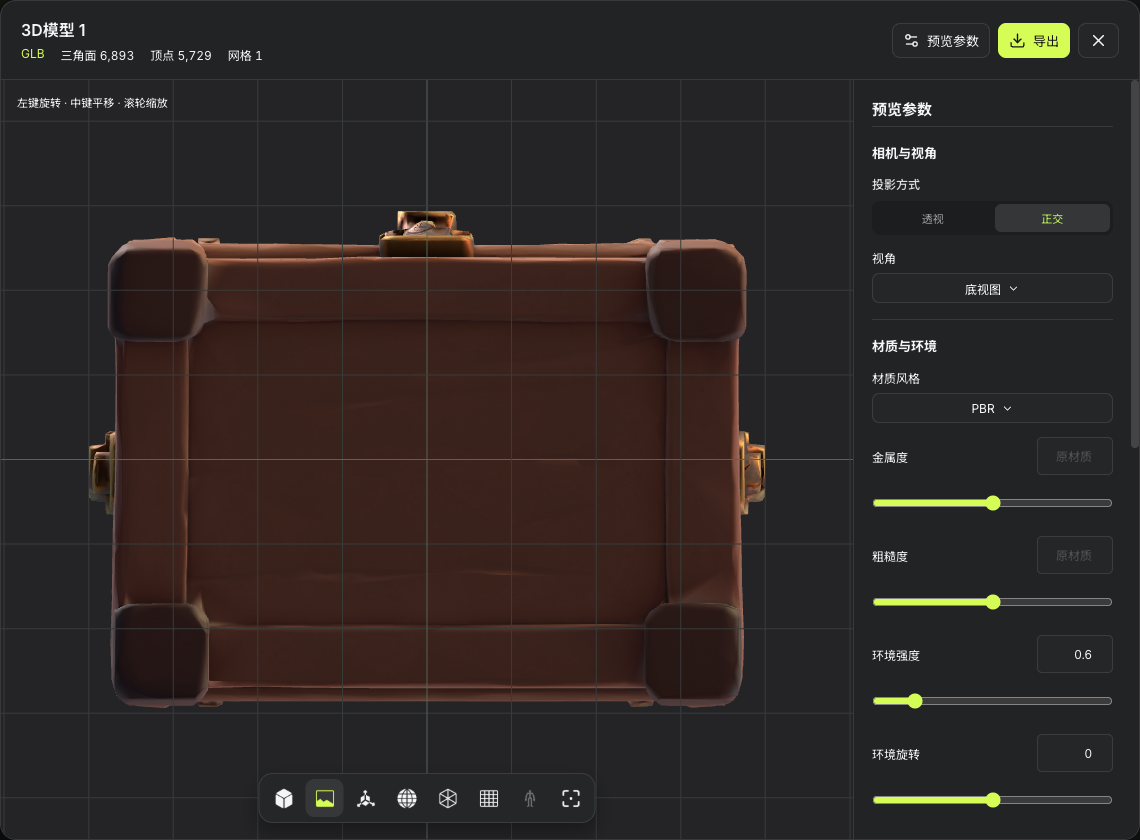The image size is (1140, 840).
Task: Click the 3D模型 1 title
Action: pos(54,31)
